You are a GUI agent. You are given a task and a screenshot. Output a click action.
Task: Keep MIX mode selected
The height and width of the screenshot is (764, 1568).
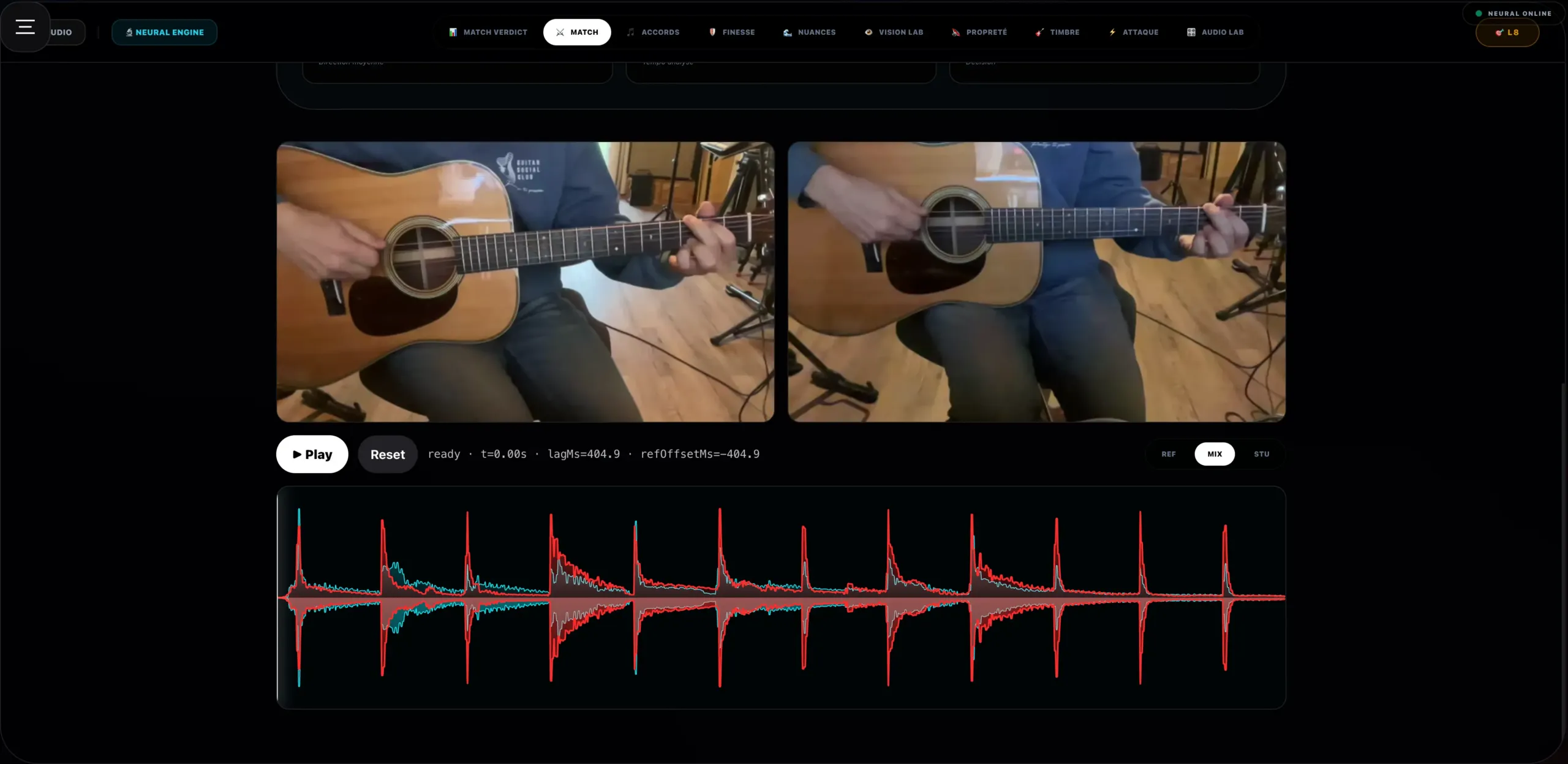click(1215, 454)
